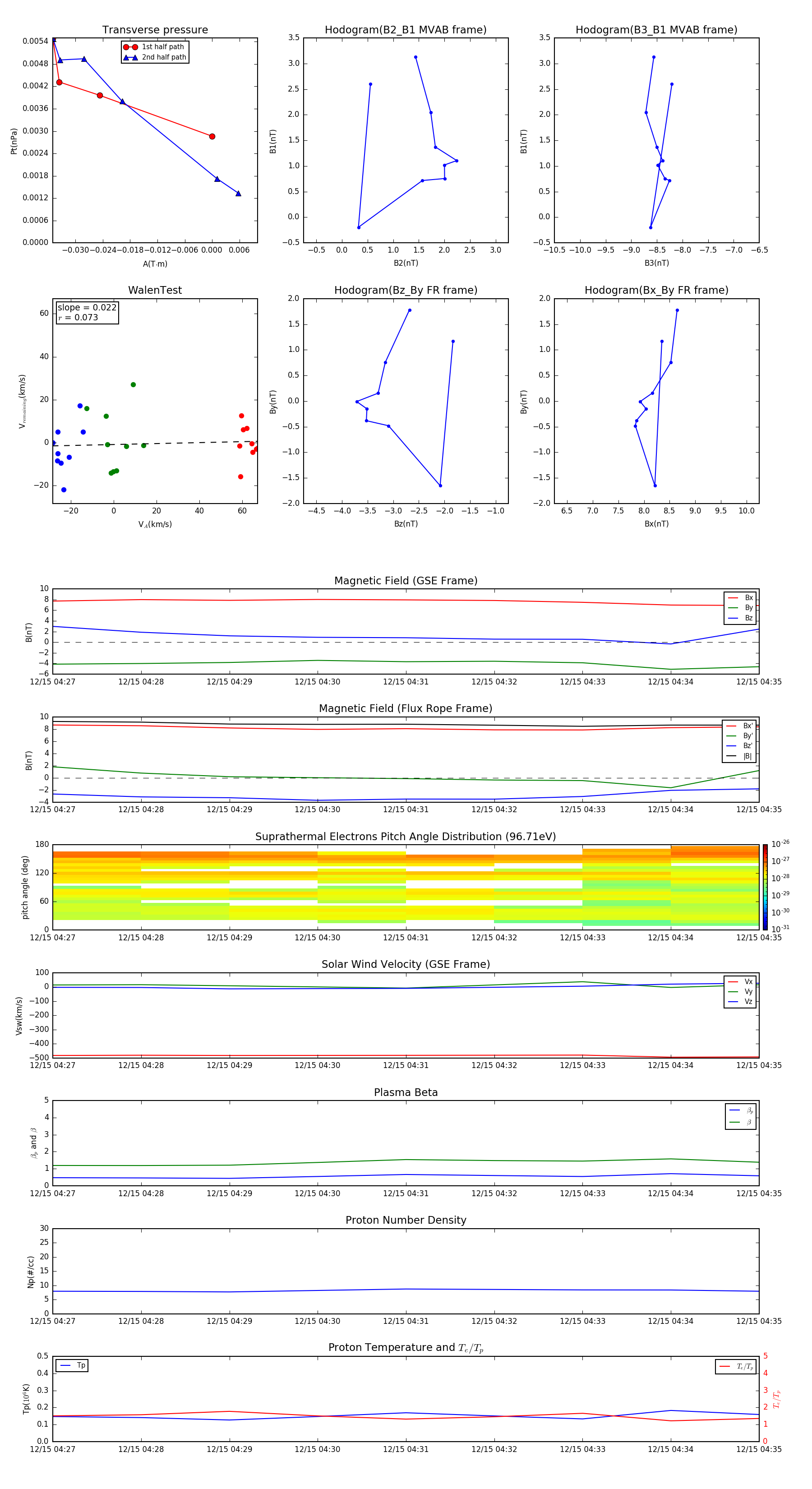The image size is (812, 1489).
Task: Click the Tp legend box
Action: click(x=72, y=1365)
